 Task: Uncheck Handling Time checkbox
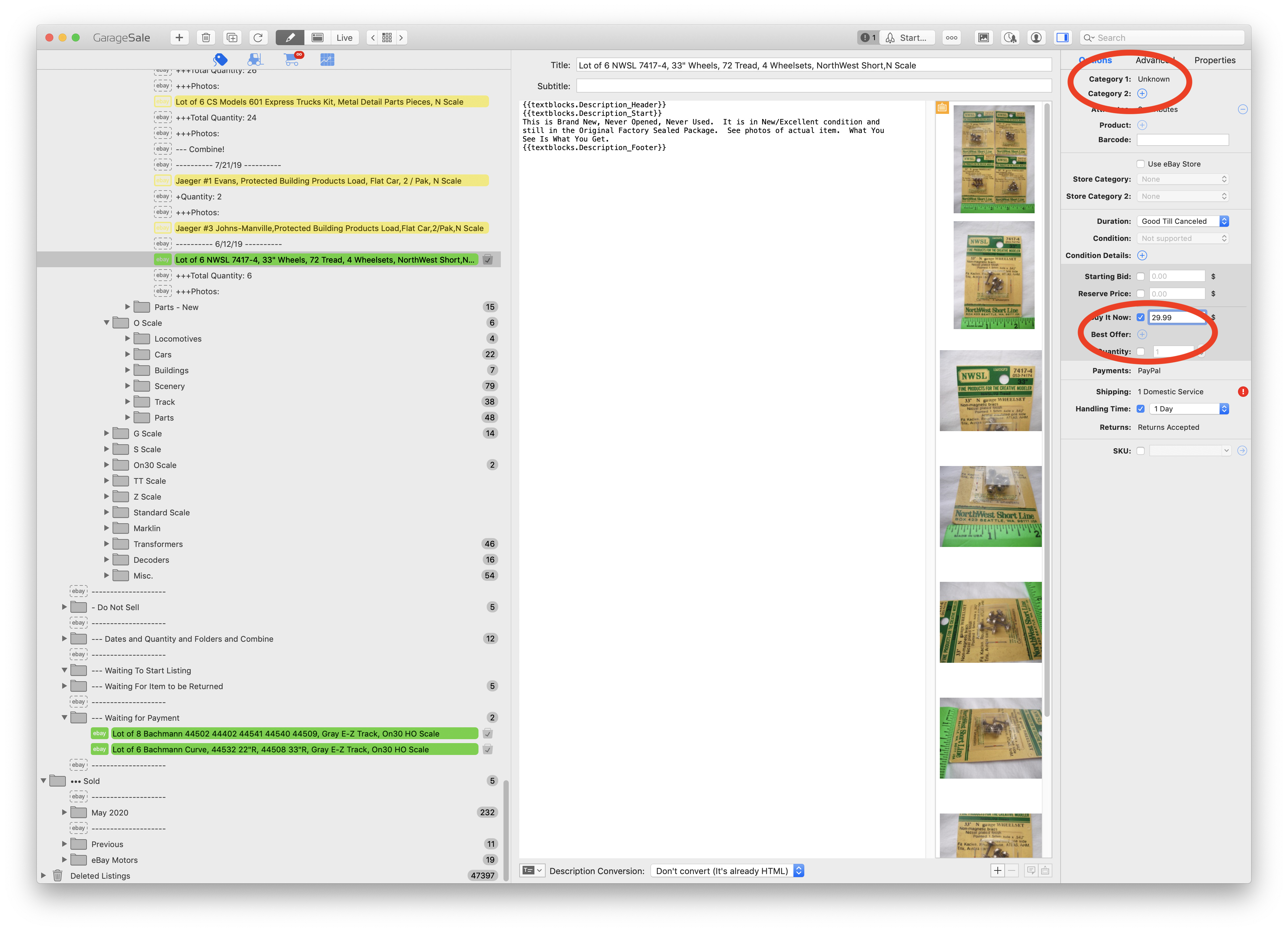pos(1140,409)
